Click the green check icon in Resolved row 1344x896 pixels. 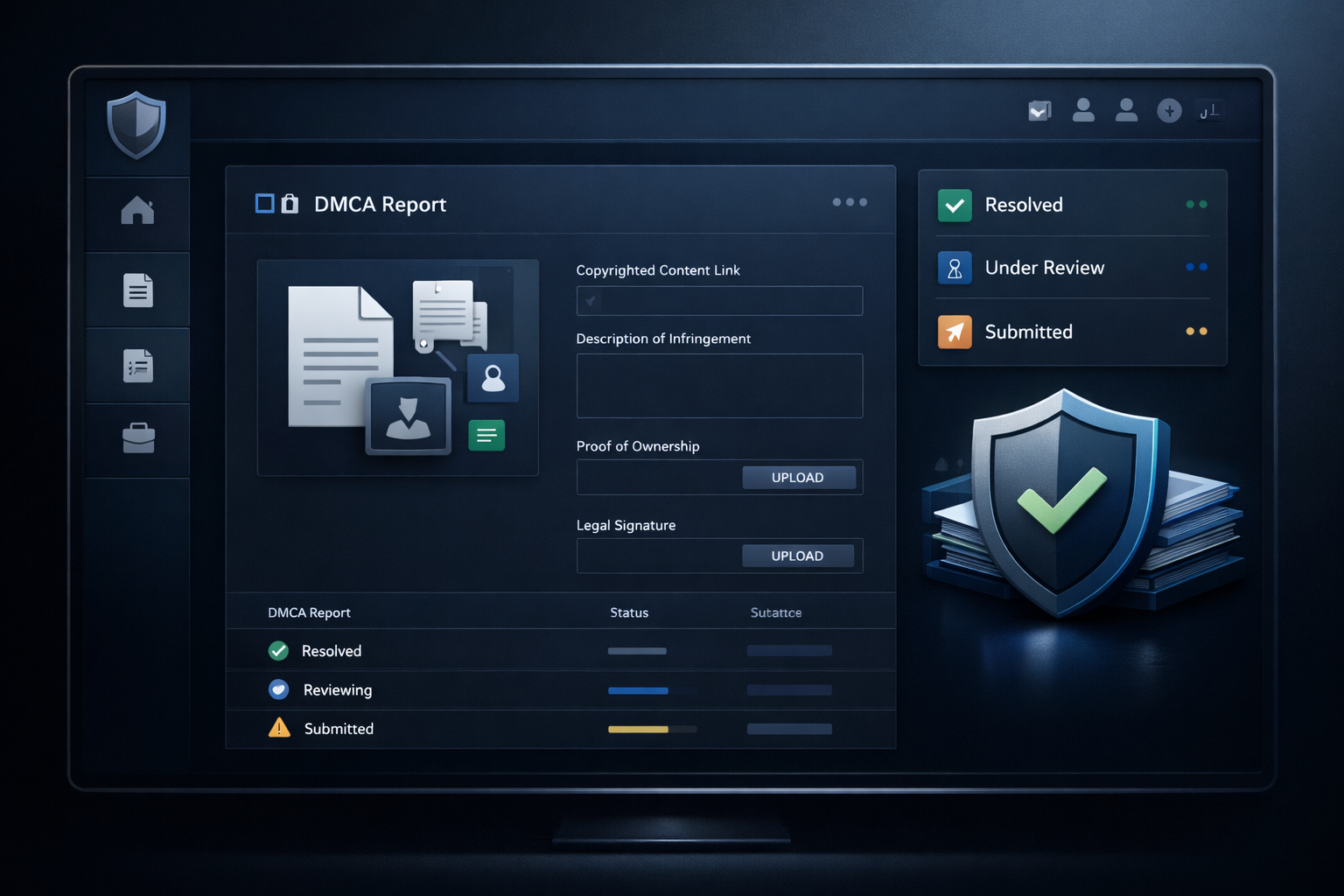278,651
